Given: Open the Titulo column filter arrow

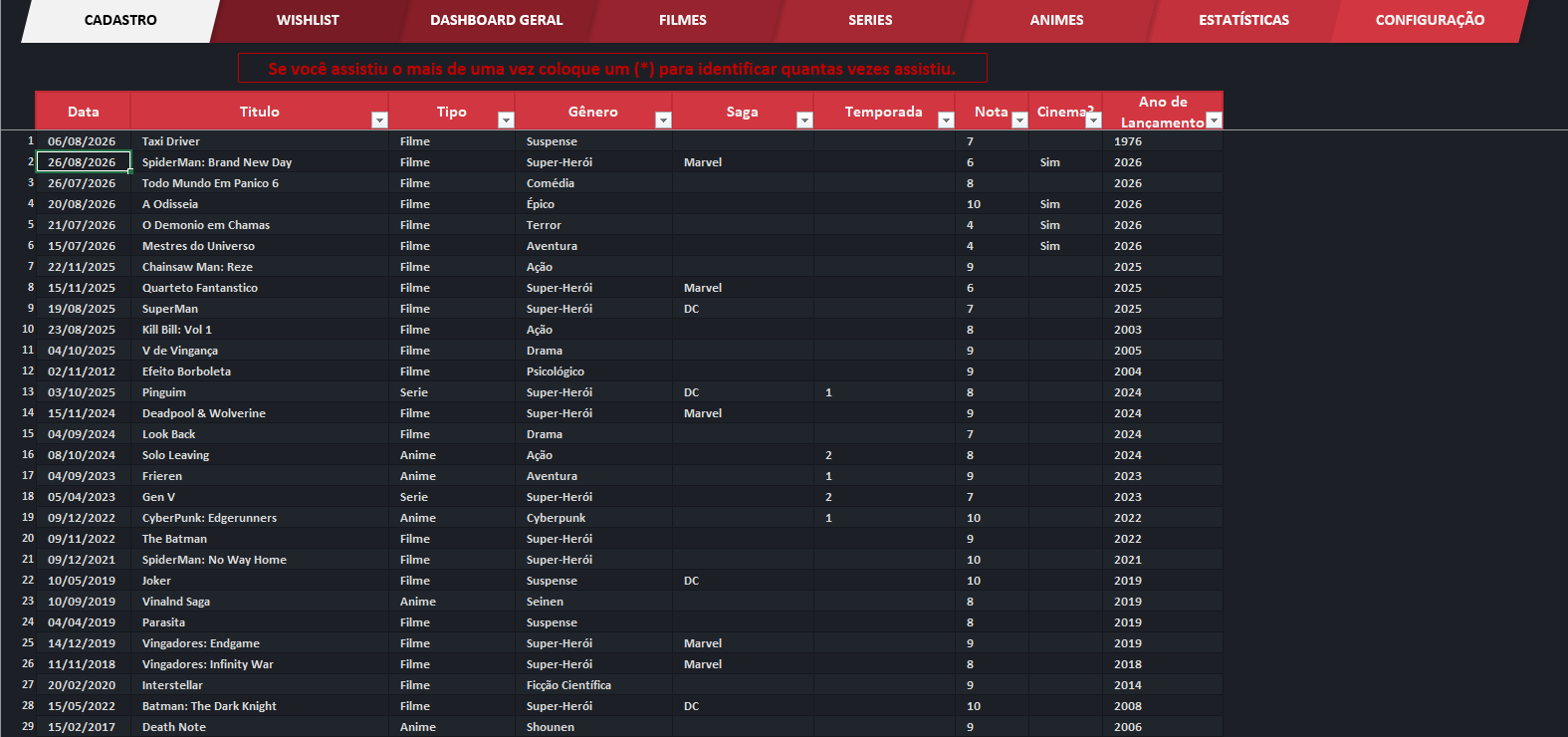Looking at the screenshot, I should click(379, 121).
